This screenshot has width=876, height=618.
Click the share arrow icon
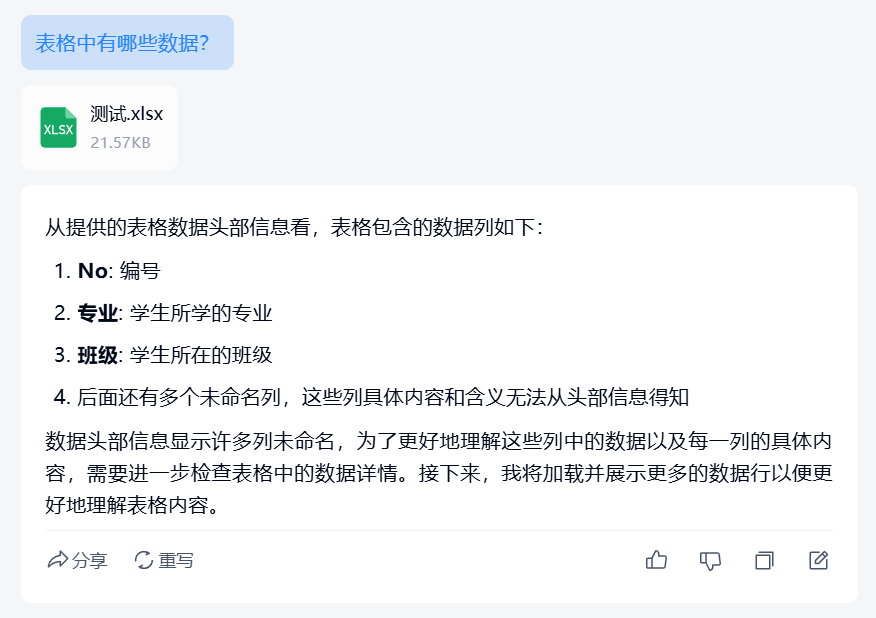click(57, 560)
